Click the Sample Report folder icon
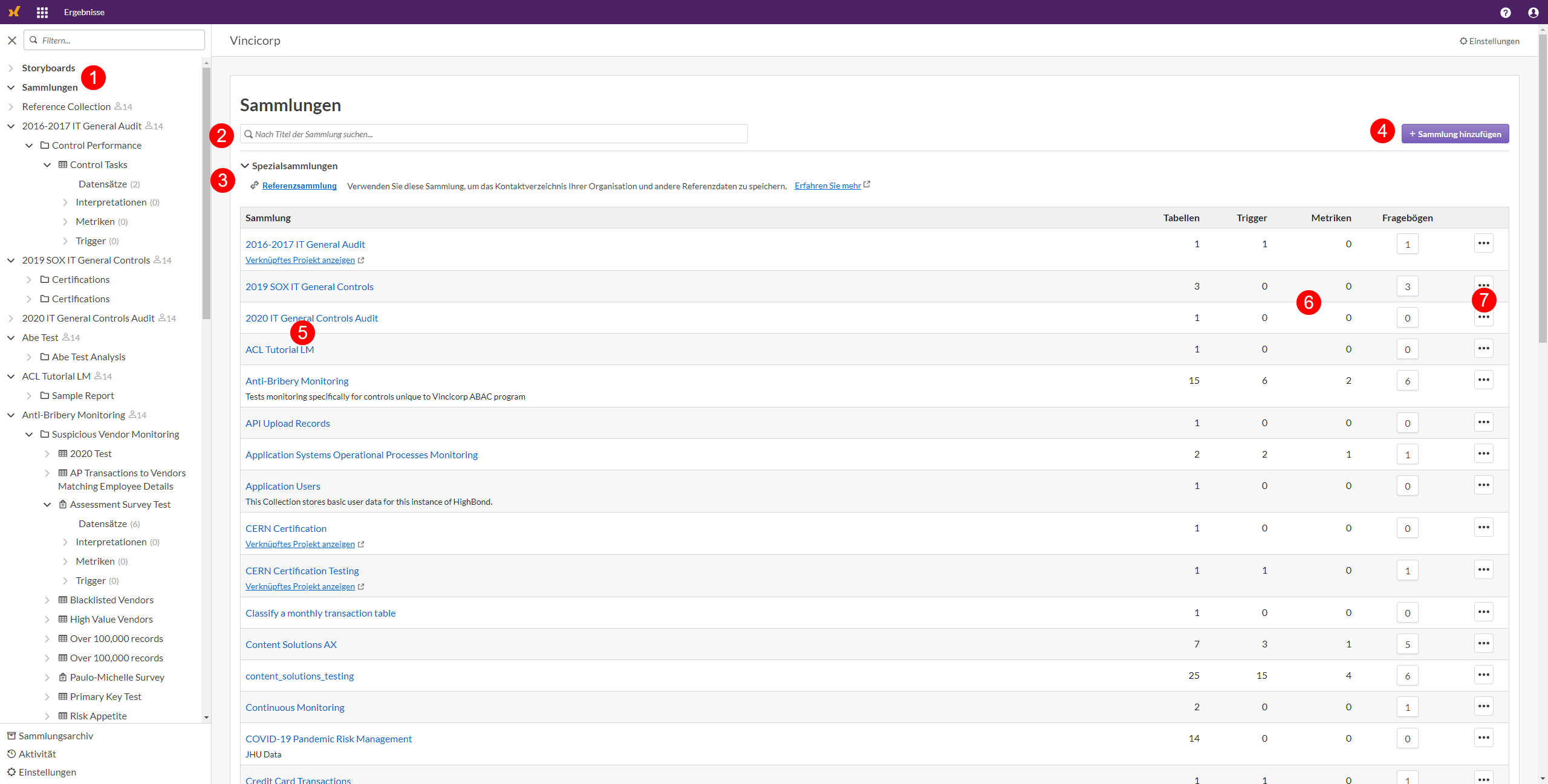 coord(45,395)
